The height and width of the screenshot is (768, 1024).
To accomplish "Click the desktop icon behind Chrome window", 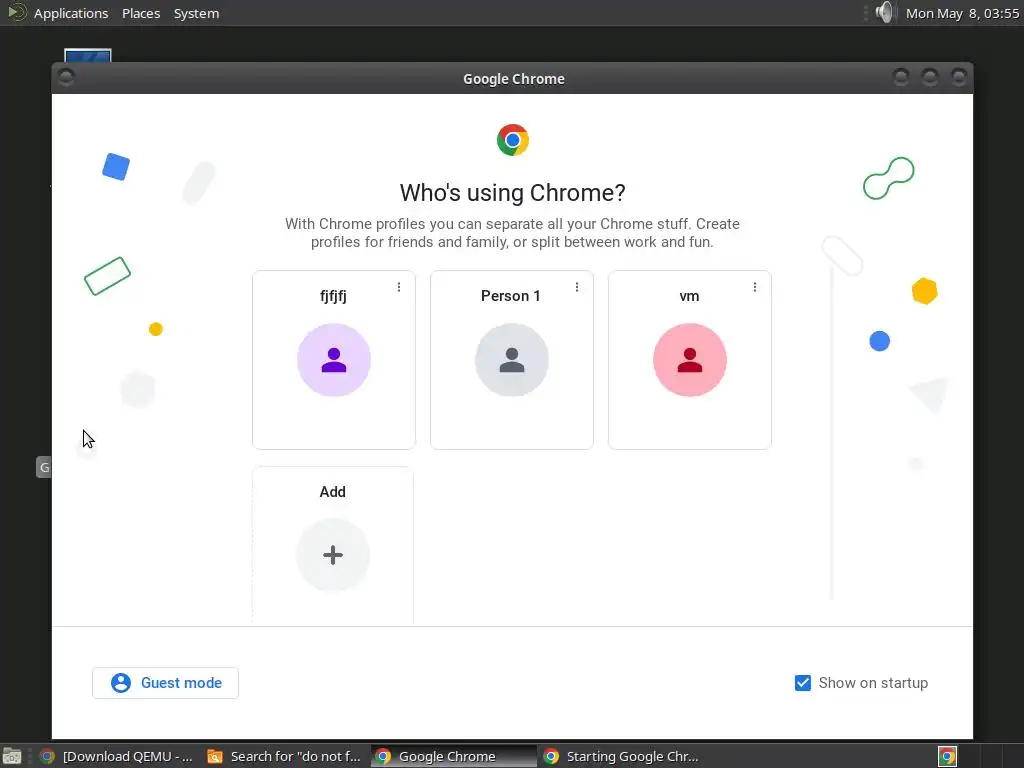I will tap(88, 56).
